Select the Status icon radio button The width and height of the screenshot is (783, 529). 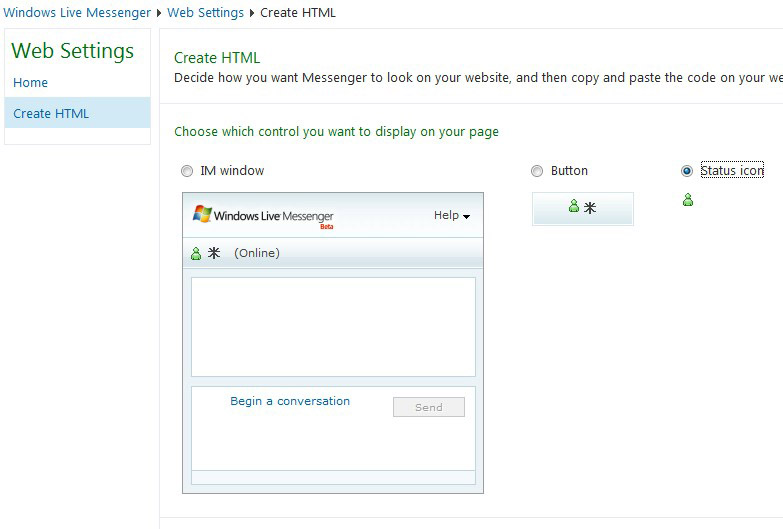(x=687, y=171)
